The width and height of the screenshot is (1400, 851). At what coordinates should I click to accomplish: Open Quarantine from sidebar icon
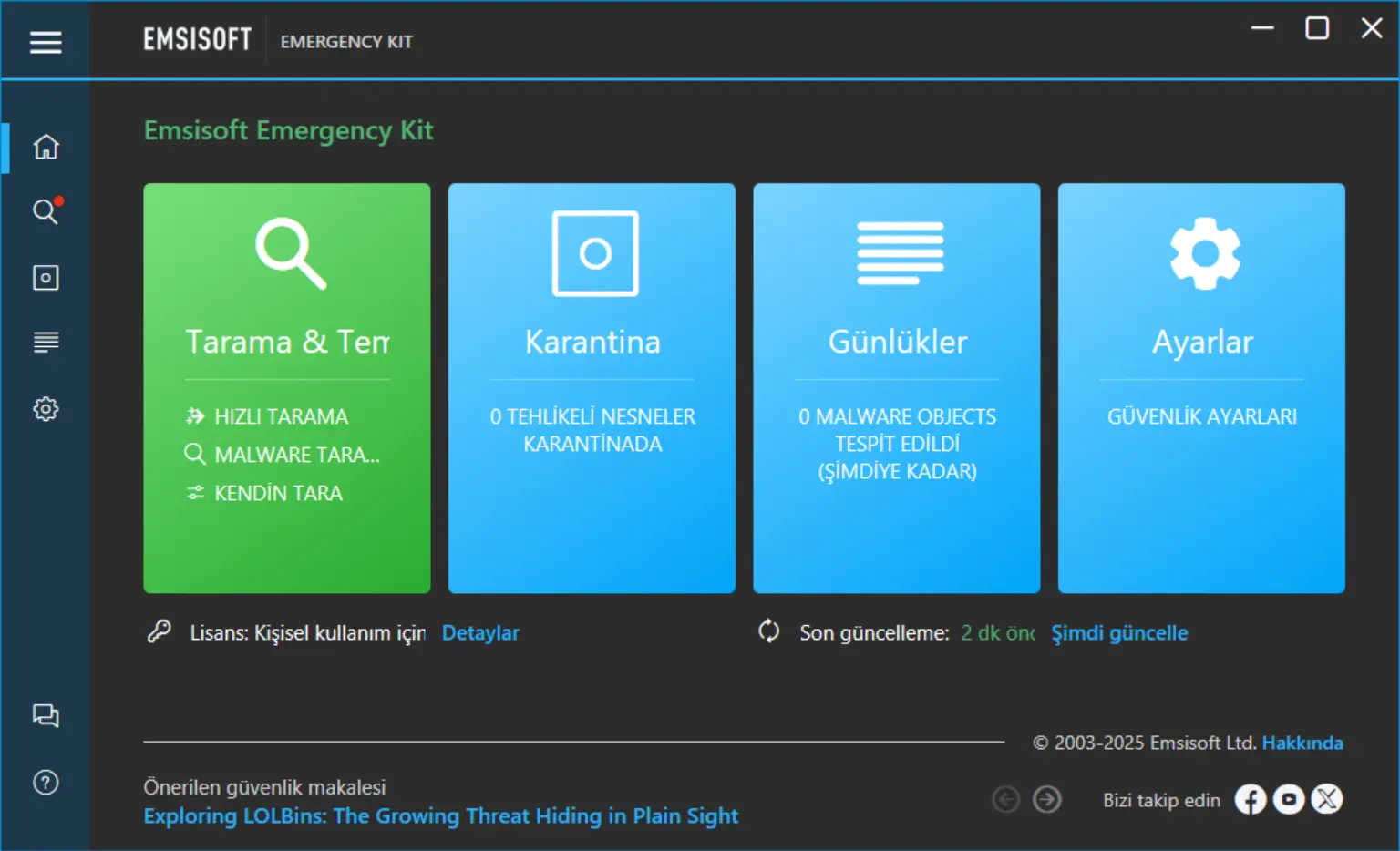tap(46, 278)
